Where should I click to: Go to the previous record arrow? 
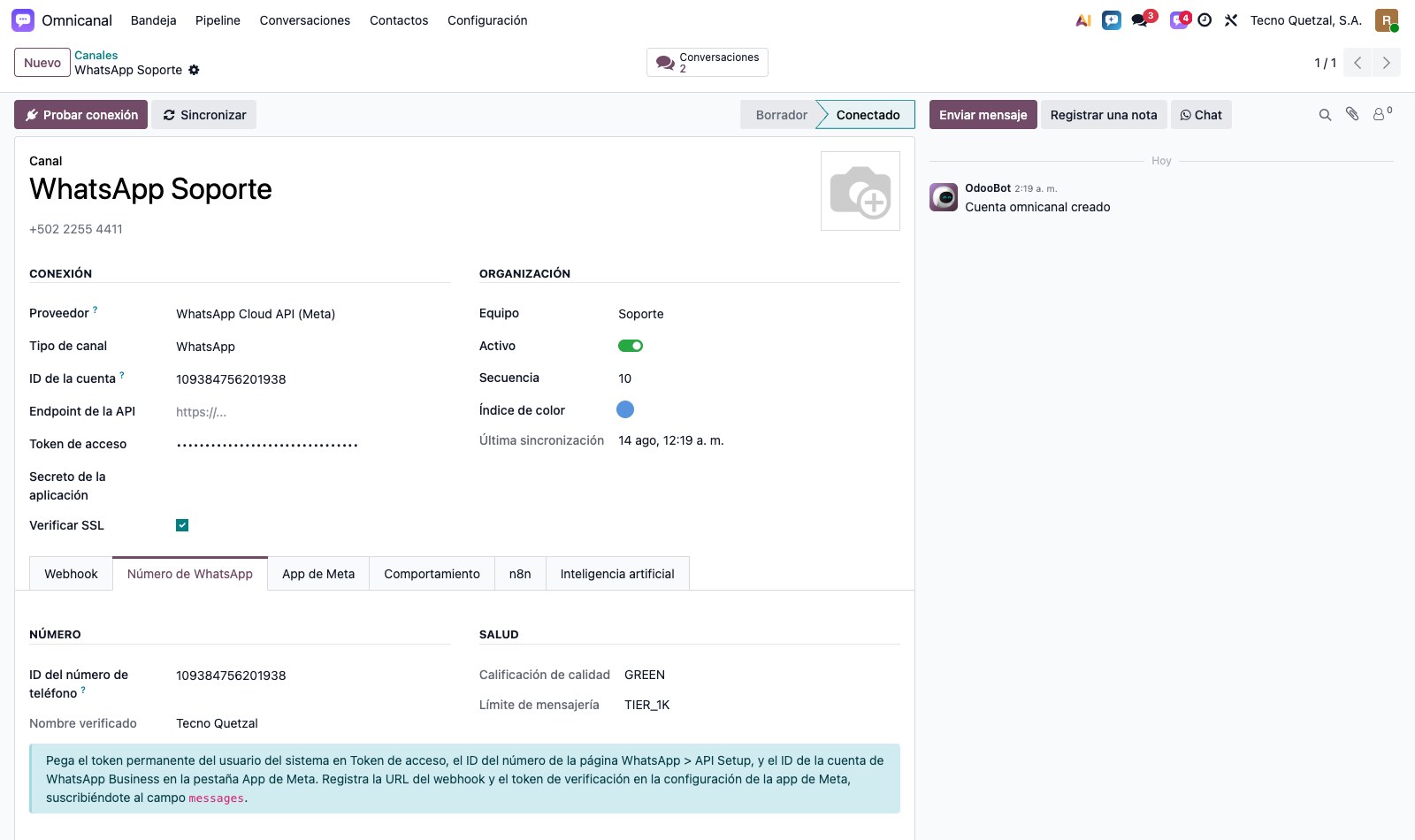pos(1358,63)
